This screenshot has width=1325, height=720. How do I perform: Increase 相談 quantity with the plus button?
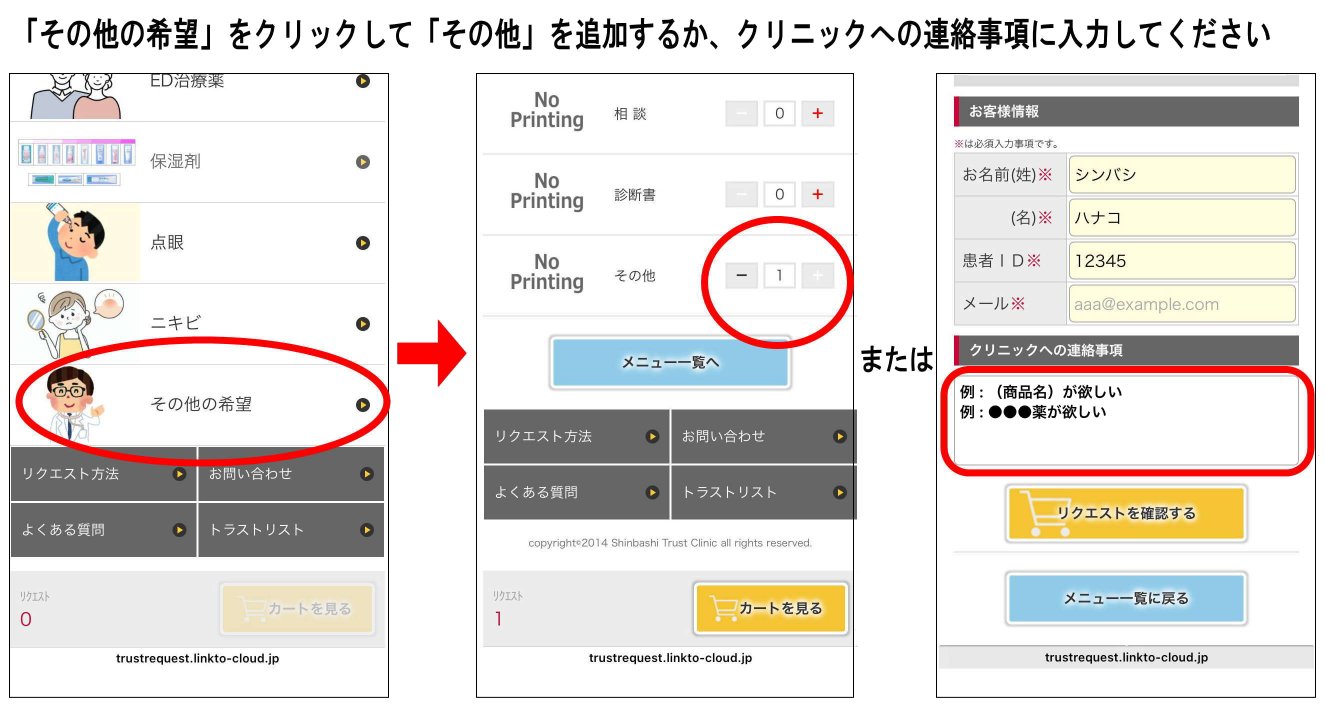point(817,114)
